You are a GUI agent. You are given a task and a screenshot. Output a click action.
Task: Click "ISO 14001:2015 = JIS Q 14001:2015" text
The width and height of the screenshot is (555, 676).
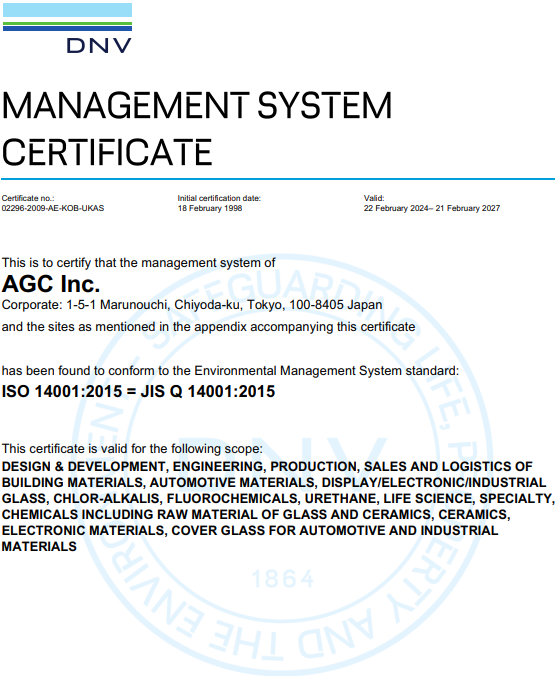(x=138, y=391)
